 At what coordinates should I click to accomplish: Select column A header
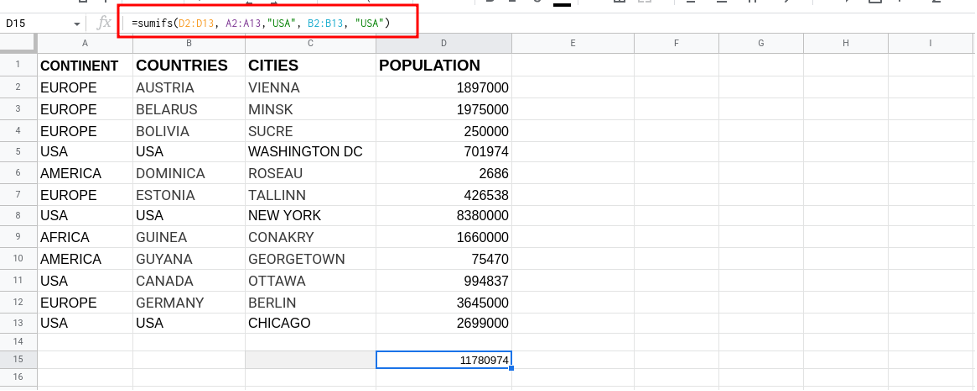[x=85, y=43]
